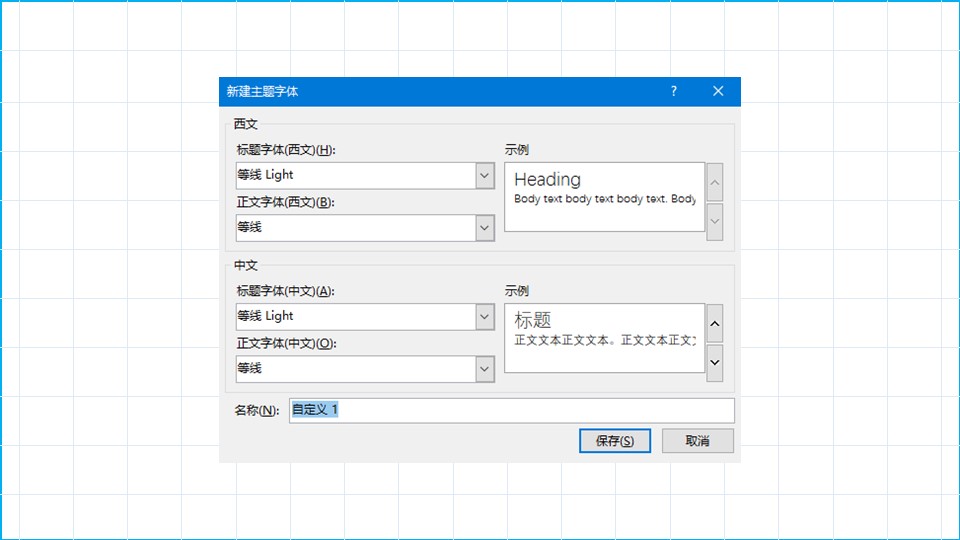Close the 新建主题字体 dialog
Viewport: 960px width, 540px height.
coord(718,91)
